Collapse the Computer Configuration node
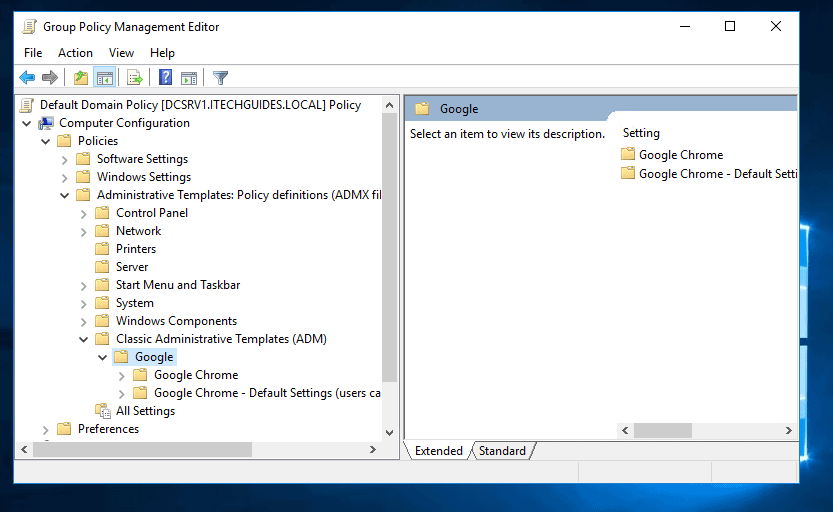This screenshot has width=833, height=512. (x=26, y=123)
